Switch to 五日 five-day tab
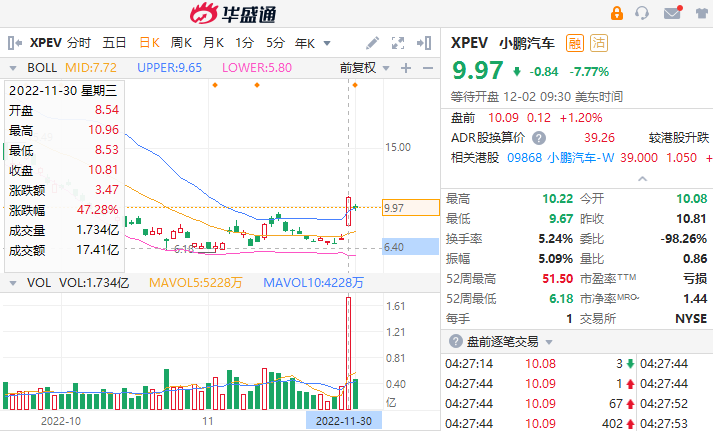The width and height of the screenshot is (713, 431). coord(114,43)
